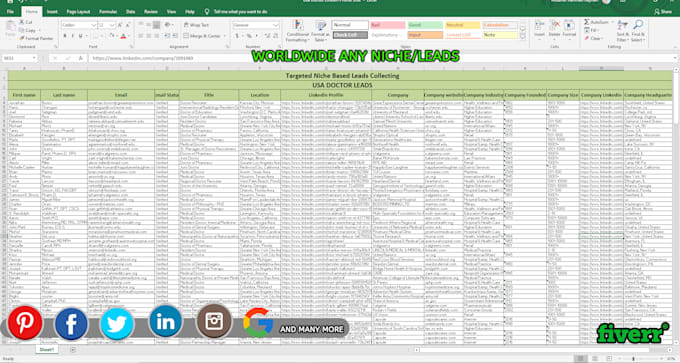
Task: Switch to the Insert ribbon tab
Action: (52, 12)
